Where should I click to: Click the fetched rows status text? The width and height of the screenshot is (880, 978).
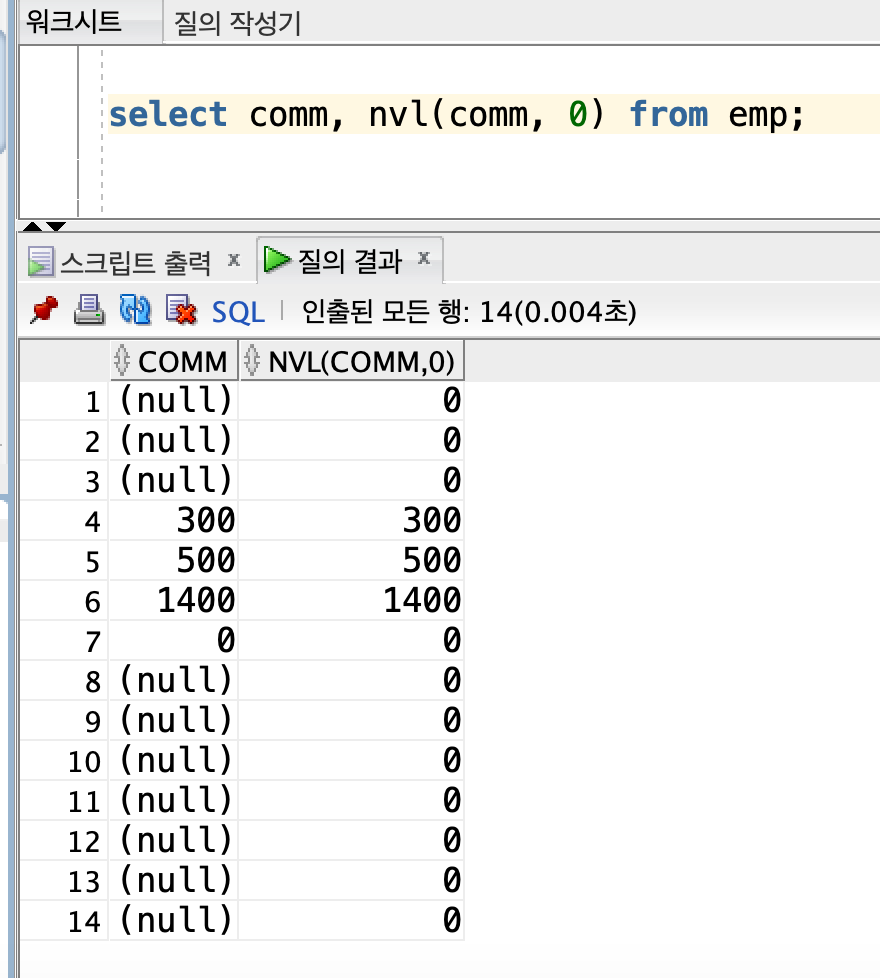coord(469,312)
